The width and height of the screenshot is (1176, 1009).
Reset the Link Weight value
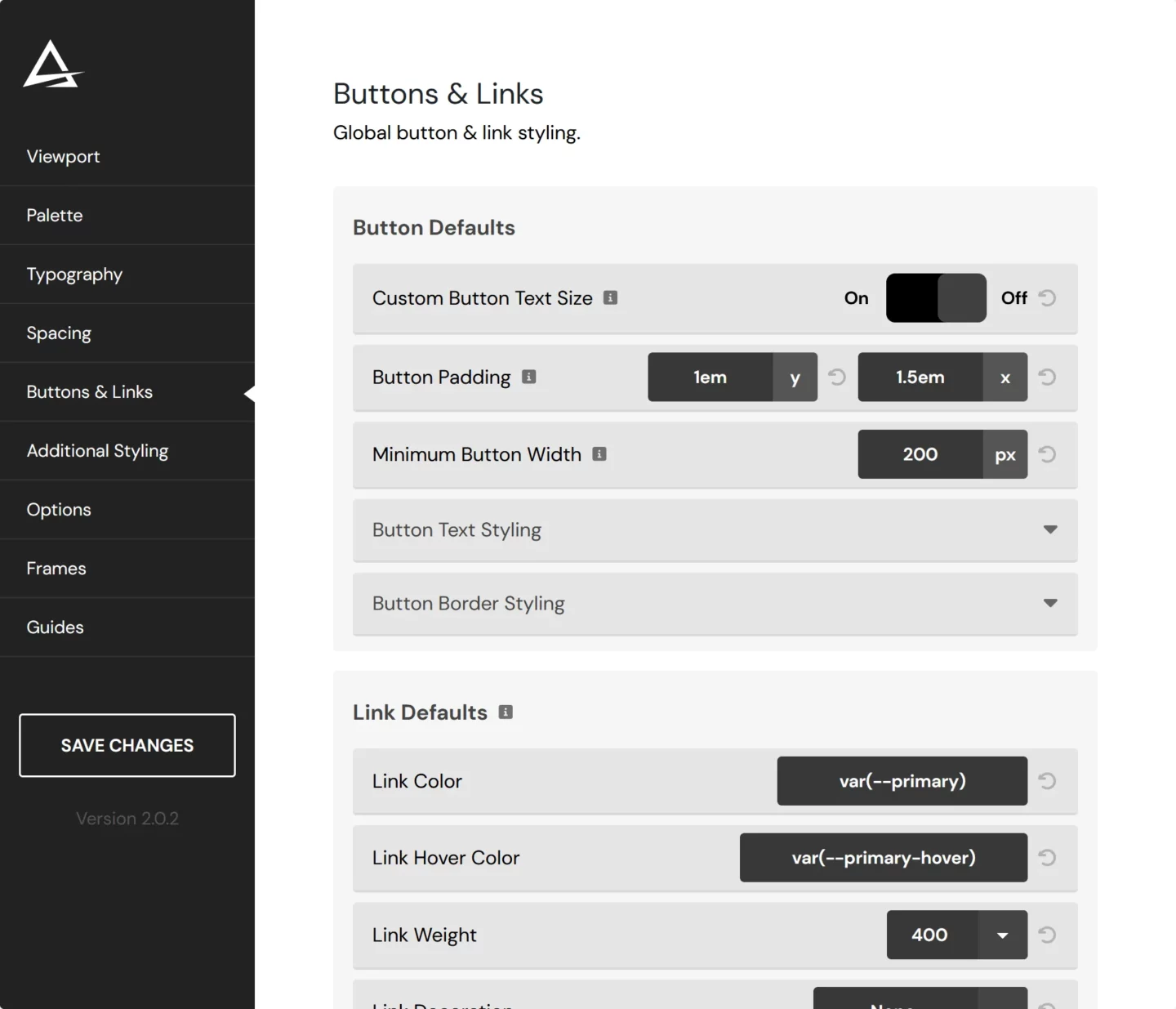click(x=1047, y=934)
